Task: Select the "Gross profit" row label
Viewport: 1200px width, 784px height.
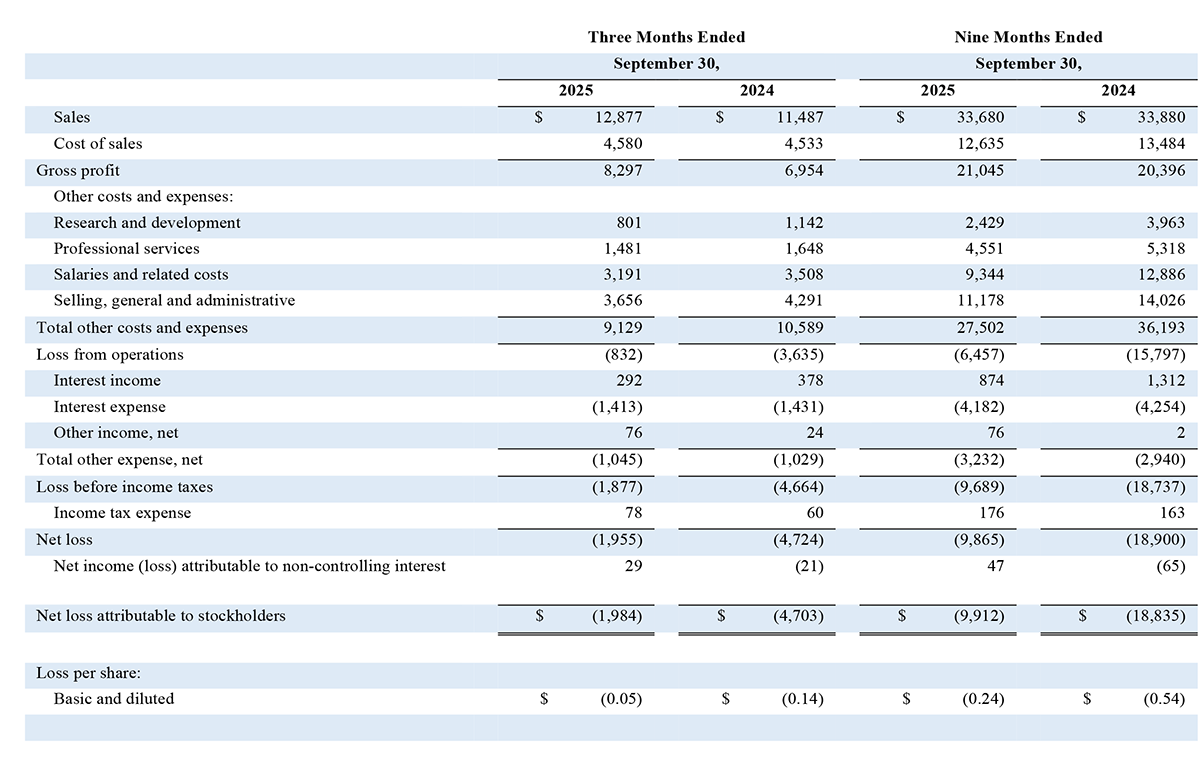Action: pyautogui.click(x=78, y=170)
